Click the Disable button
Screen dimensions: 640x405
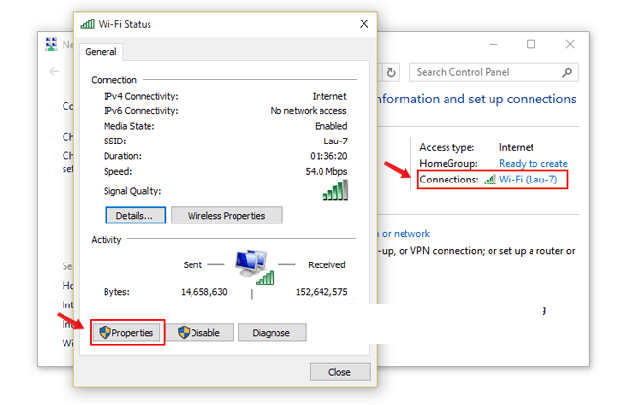tap(200, 333)
